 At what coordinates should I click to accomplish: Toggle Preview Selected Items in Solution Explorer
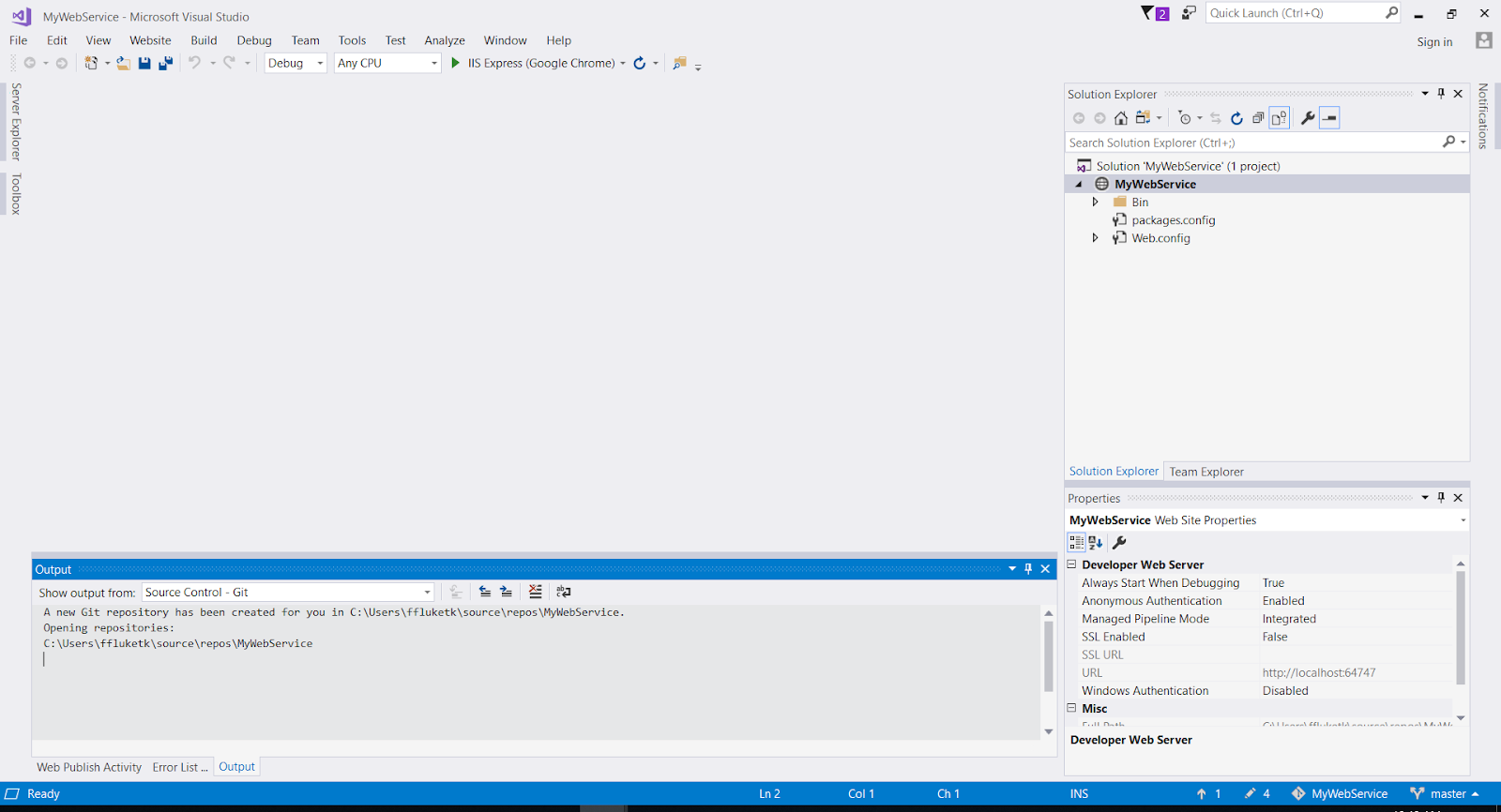point(1329,118)
